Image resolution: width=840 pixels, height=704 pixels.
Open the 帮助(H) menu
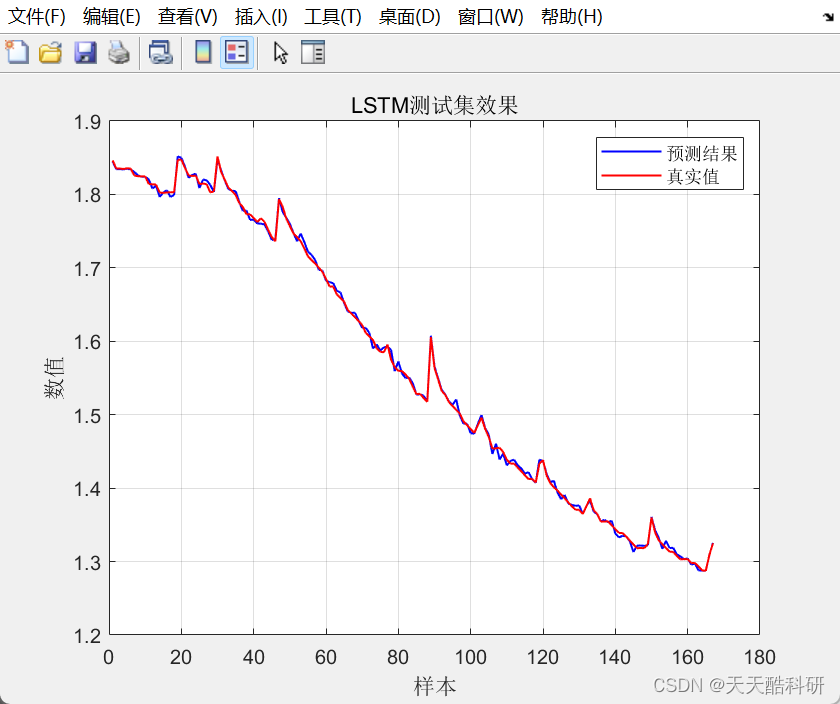click(x=572, y=17)
